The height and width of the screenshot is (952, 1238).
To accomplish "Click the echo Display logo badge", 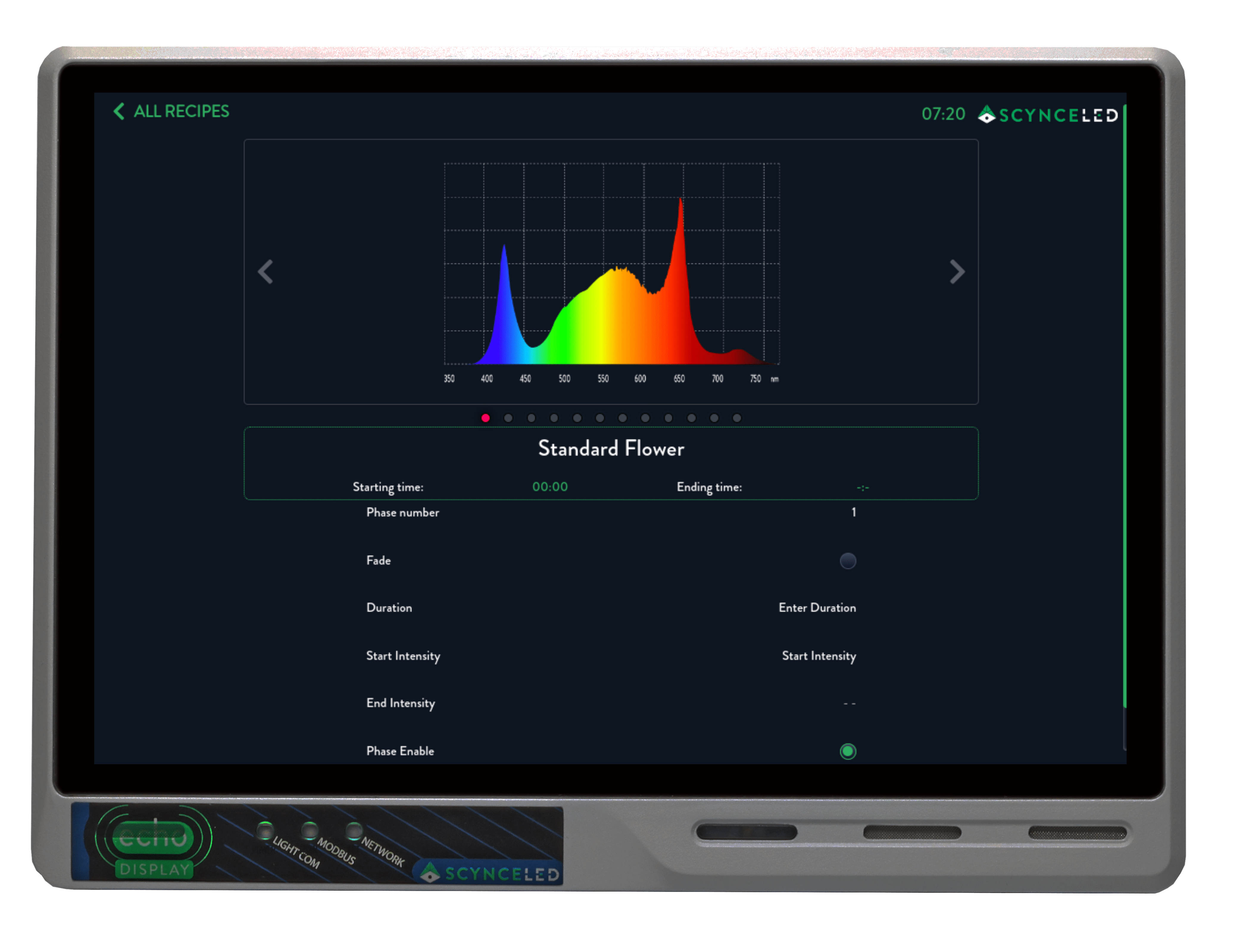I will click(154, 843).
